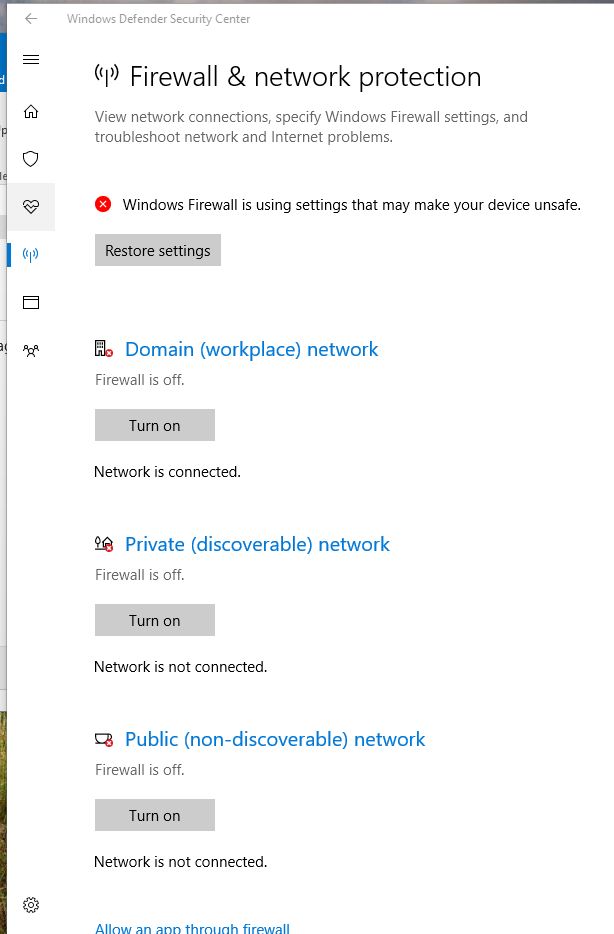Click 'Firewall & network protection' heading
This screenshot has height=934, width=614.
[306, 77]
